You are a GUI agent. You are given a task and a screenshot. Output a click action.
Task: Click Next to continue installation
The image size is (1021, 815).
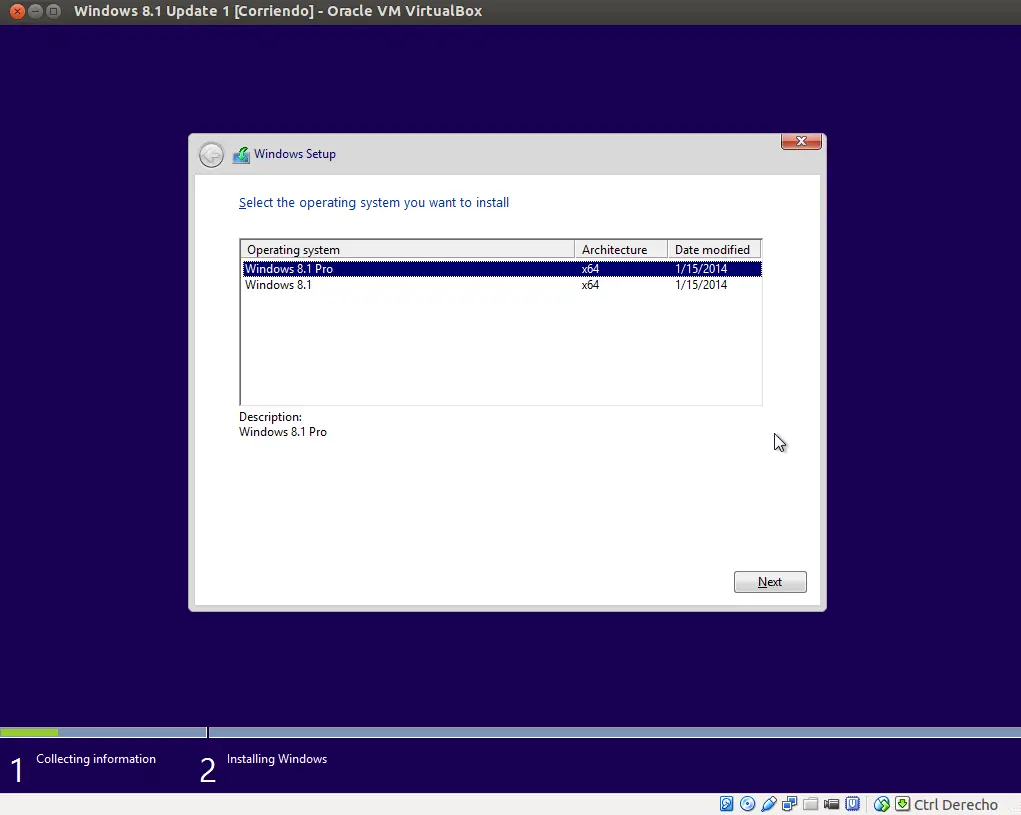point(770,582)
